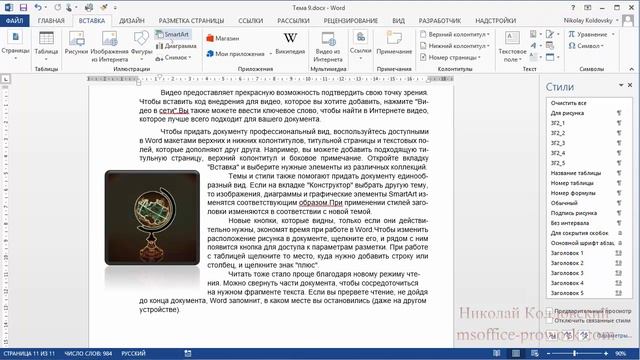The width and height of the screenshot is (640, 360).
Task: Expand the Уравнение equation dropdown arrow
Action: (613, 35)
